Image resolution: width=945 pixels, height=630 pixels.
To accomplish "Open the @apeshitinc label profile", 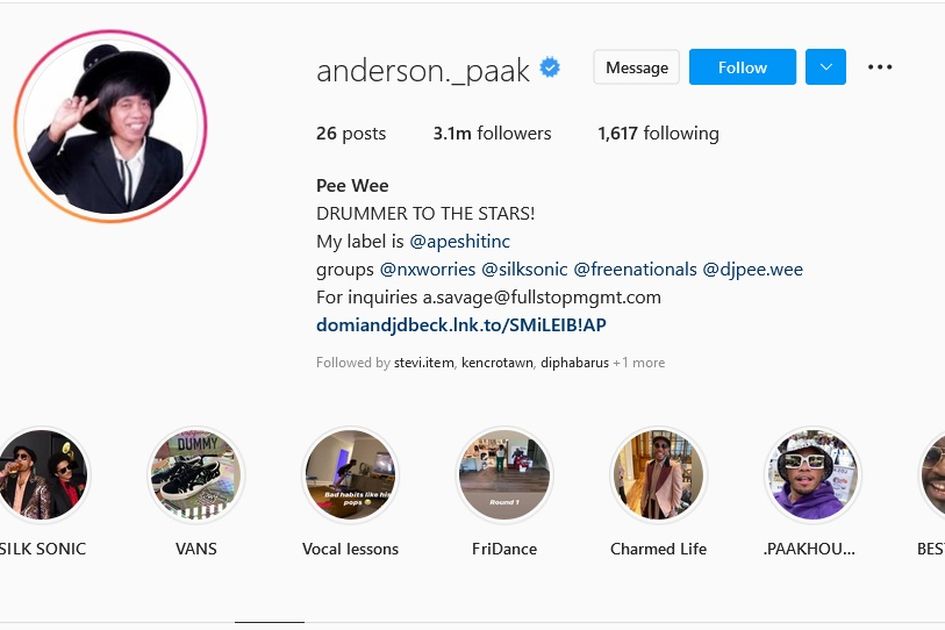I will tap(460, 242).
